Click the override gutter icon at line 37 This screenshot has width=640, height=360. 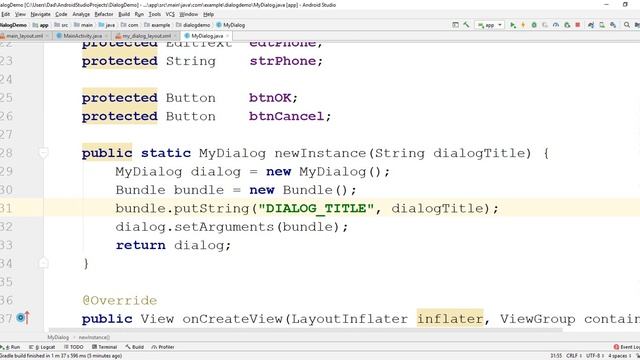coord(23,318)
